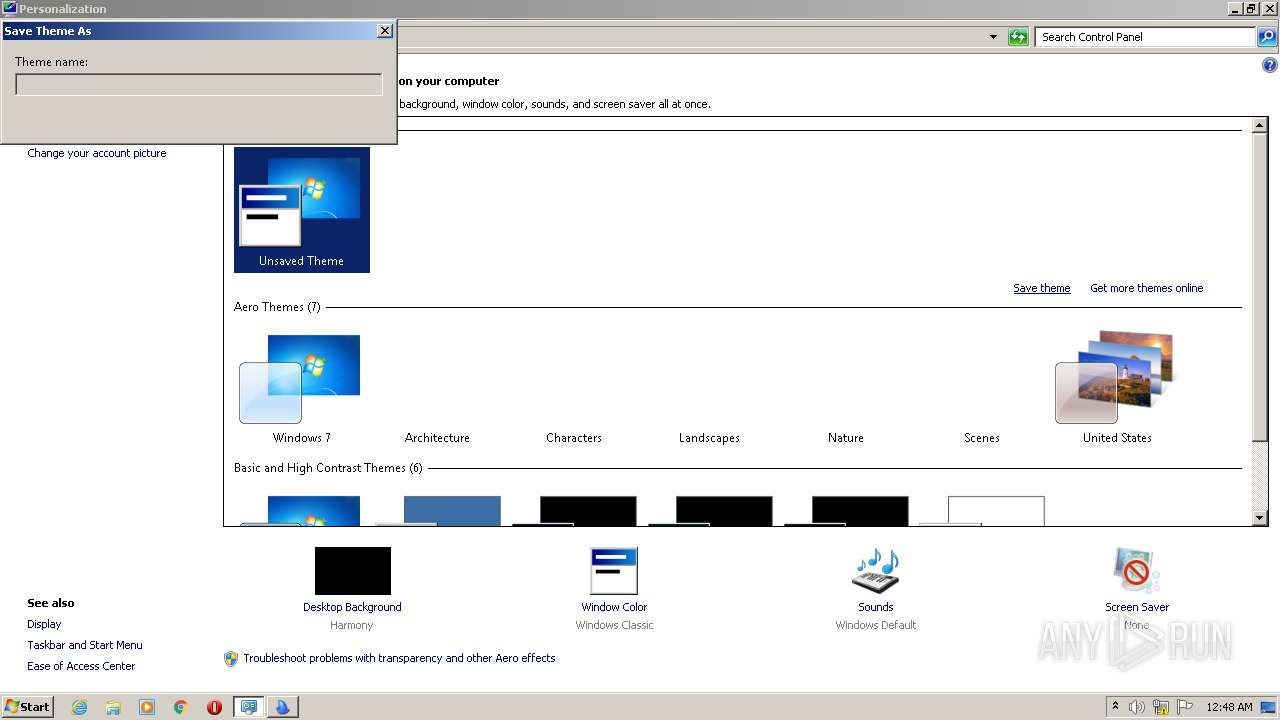Screen dimensions: 1280x720
Task: Click the shield icon beside Troubleshoot problems
Action: tap(231, 658)
